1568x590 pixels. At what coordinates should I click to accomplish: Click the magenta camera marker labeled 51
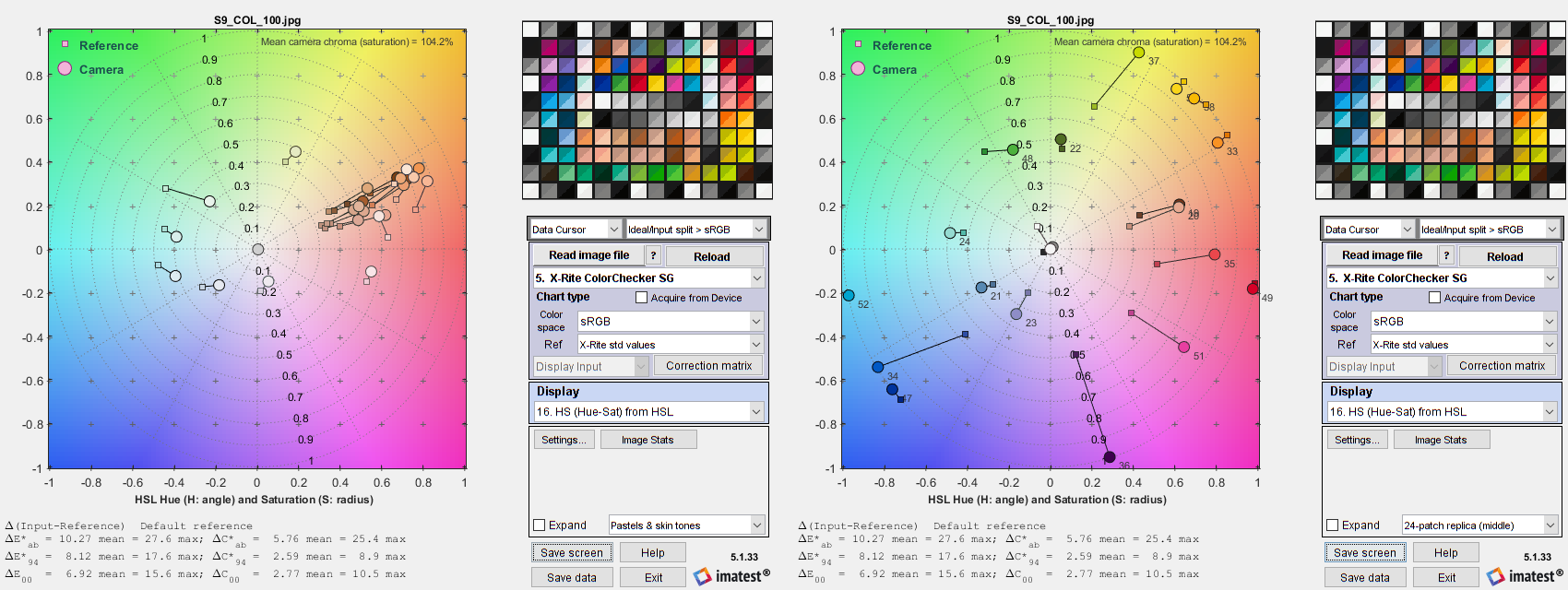click(x=1184, y=347)
